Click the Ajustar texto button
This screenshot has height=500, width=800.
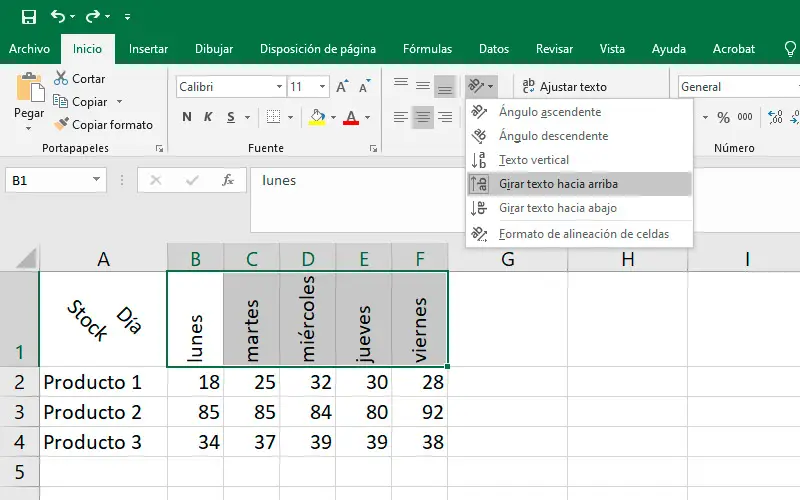[x=564, y=87]
